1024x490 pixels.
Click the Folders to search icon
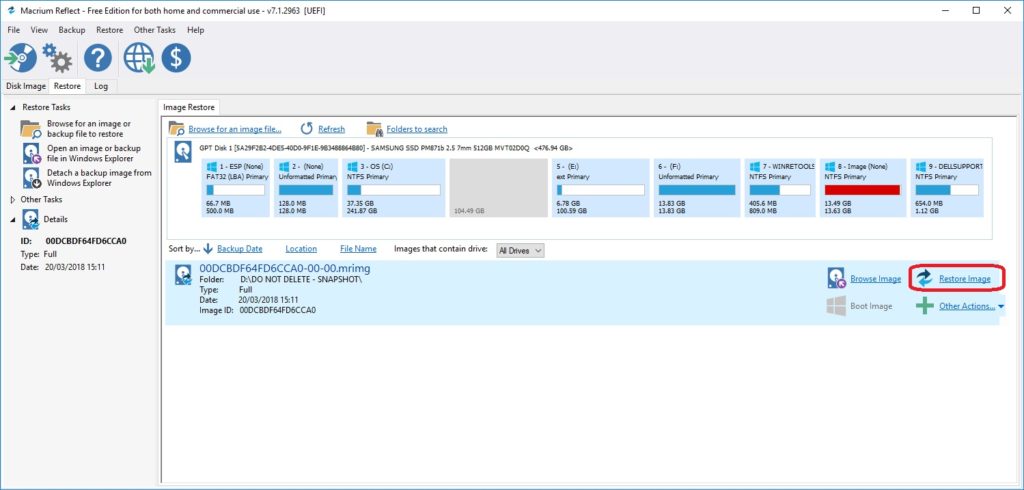click(374, 129)
